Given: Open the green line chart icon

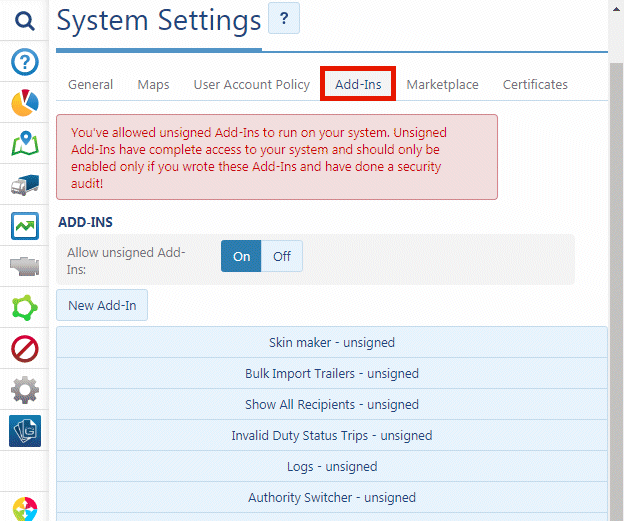Looking at the screenshot, I should [x=25, y=226].
